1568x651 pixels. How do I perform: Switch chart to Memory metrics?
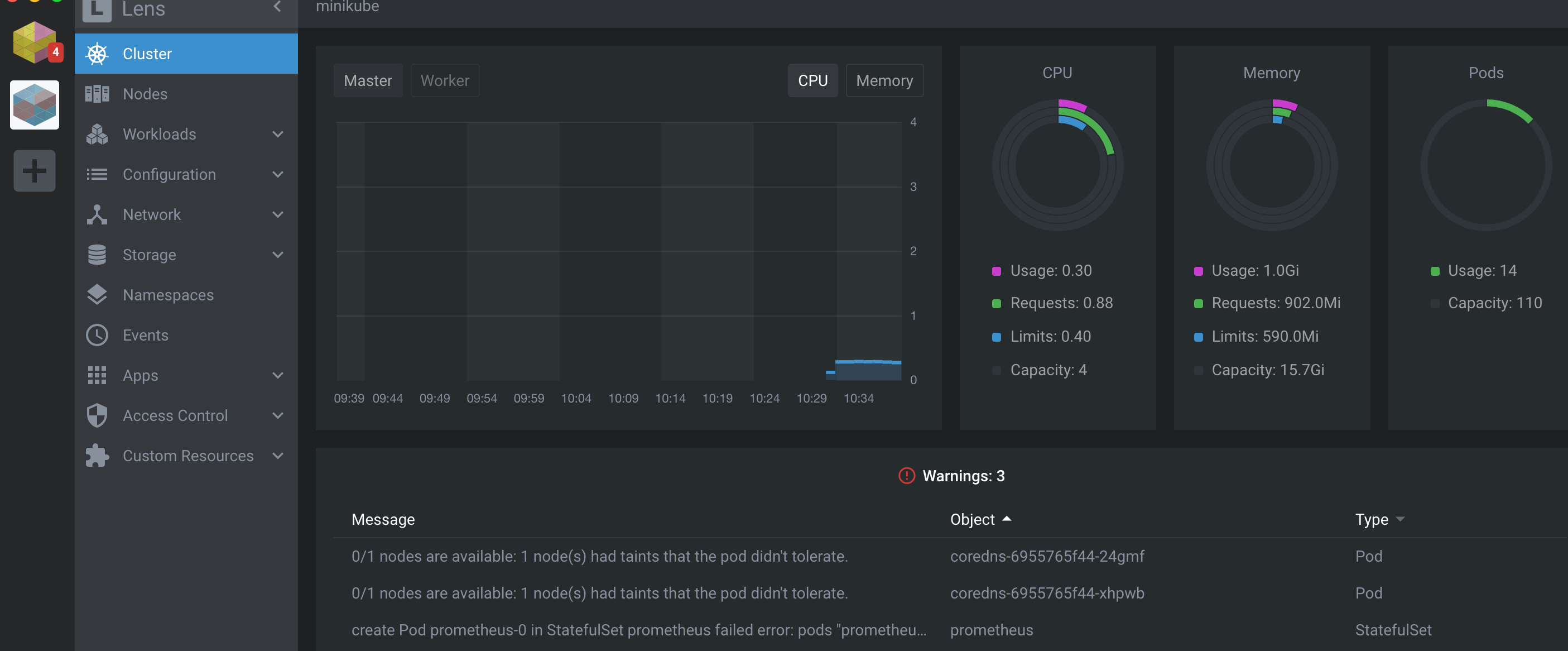(884, 80)
